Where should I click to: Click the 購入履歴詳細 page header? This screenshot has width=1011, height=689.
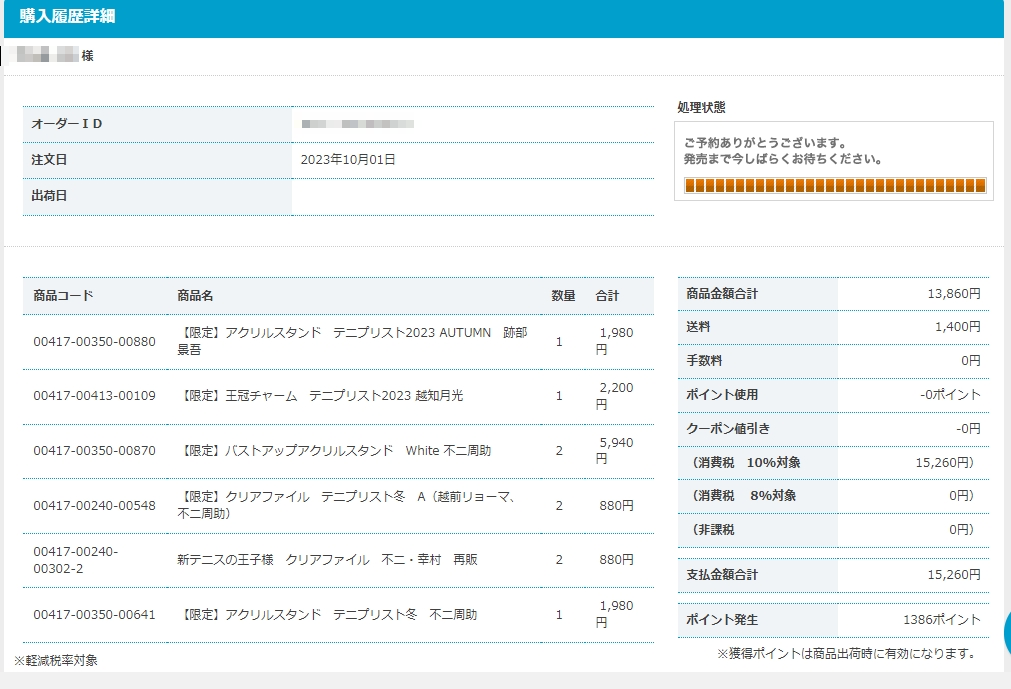[x=67, y=16]
